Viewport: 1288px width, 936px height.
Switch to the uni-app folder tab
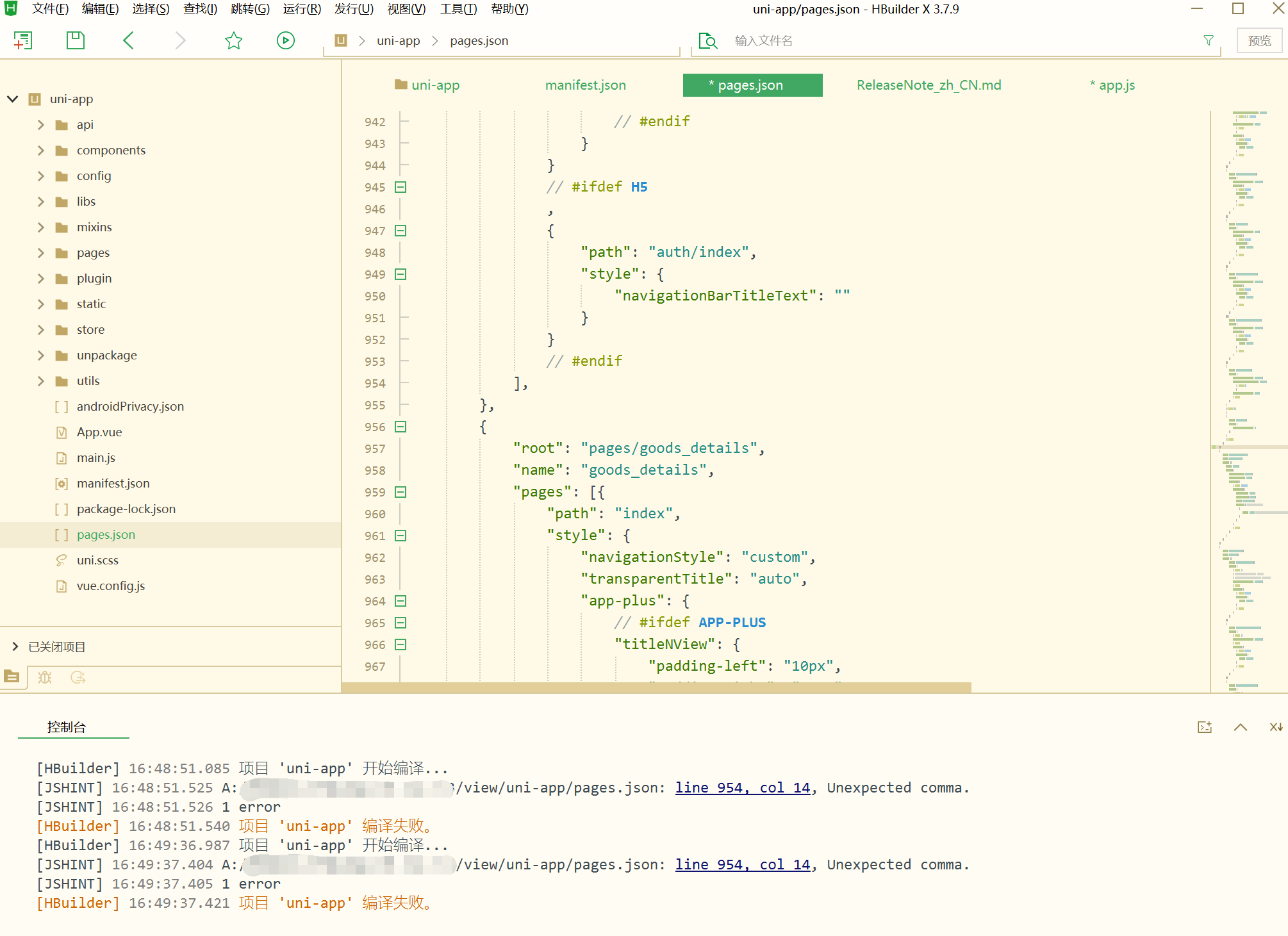(427, 85)
